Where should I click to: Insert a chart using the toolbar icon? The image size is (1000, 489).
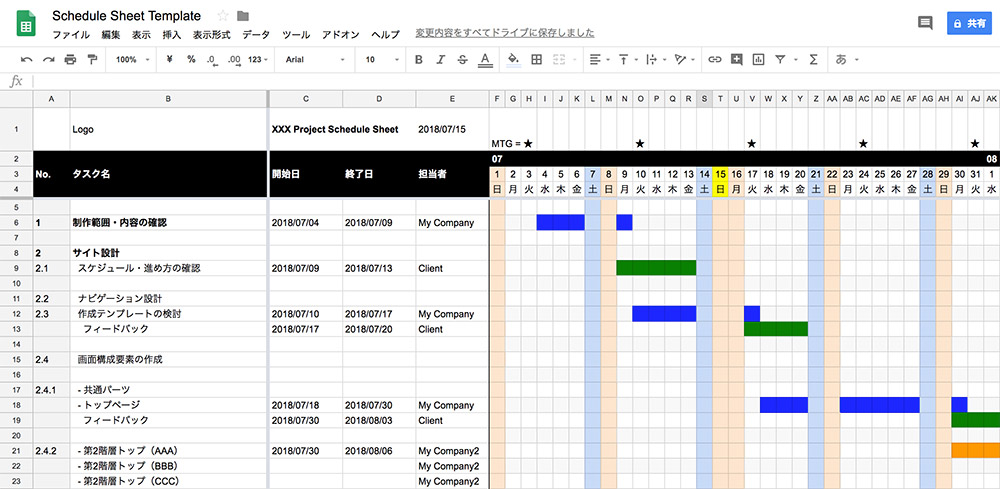click(758, 60)
